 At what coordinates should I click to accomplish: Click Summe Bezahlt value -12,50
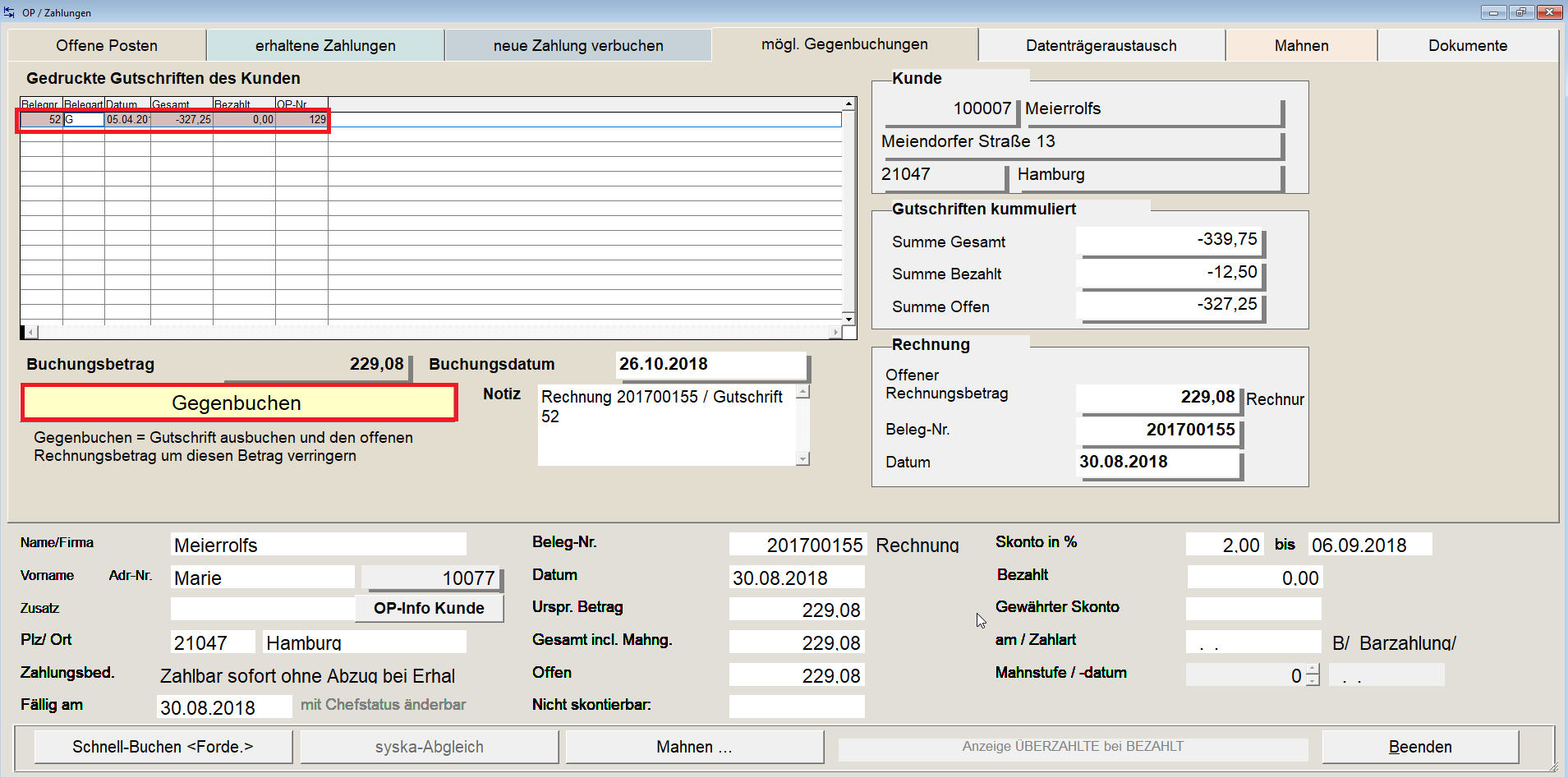pyautogui.click(x=1168, y=273)
